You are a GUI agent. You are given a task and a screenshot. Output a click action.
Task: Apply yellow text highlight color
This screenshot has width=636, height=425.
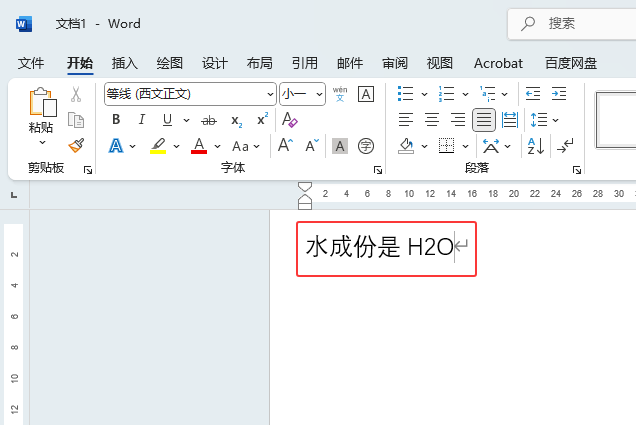[x=158, y=146]
